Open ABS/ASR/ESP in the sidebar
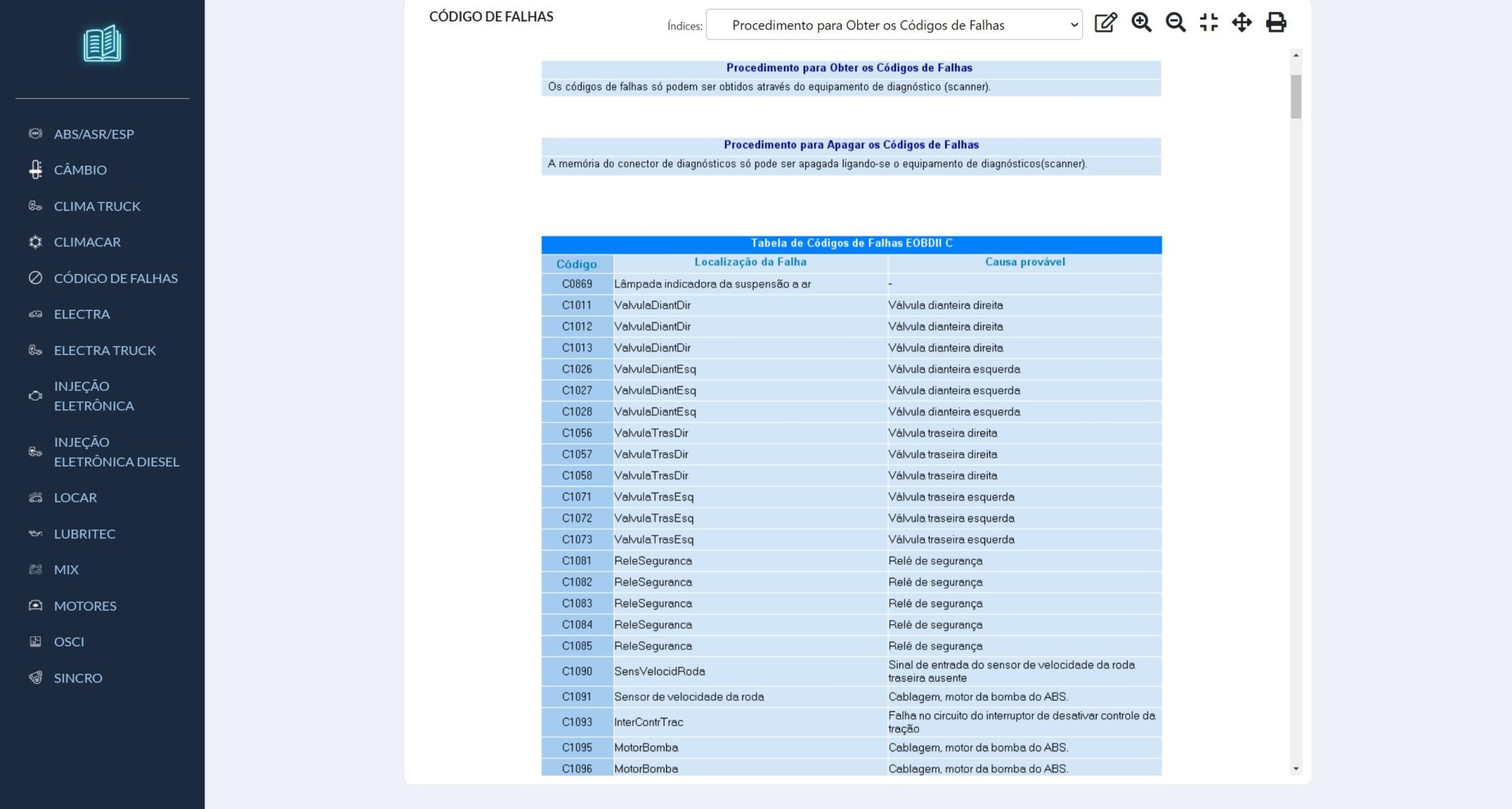The width and height of the screenshot is (1512, 809). click(94, 134)
